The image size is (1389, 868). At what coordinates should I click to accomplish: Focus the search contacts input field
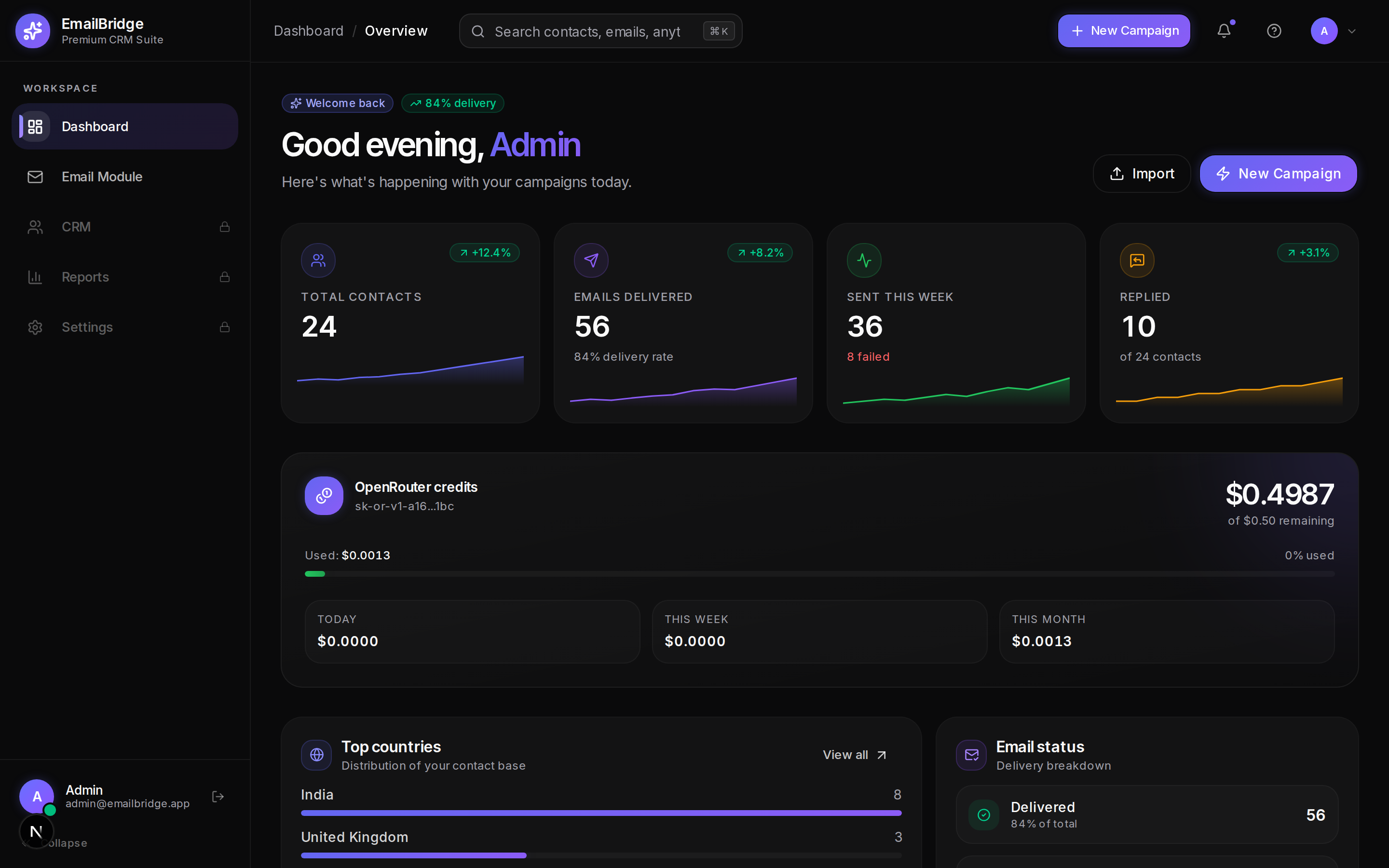pyautogui.click(x=600, y=31)
